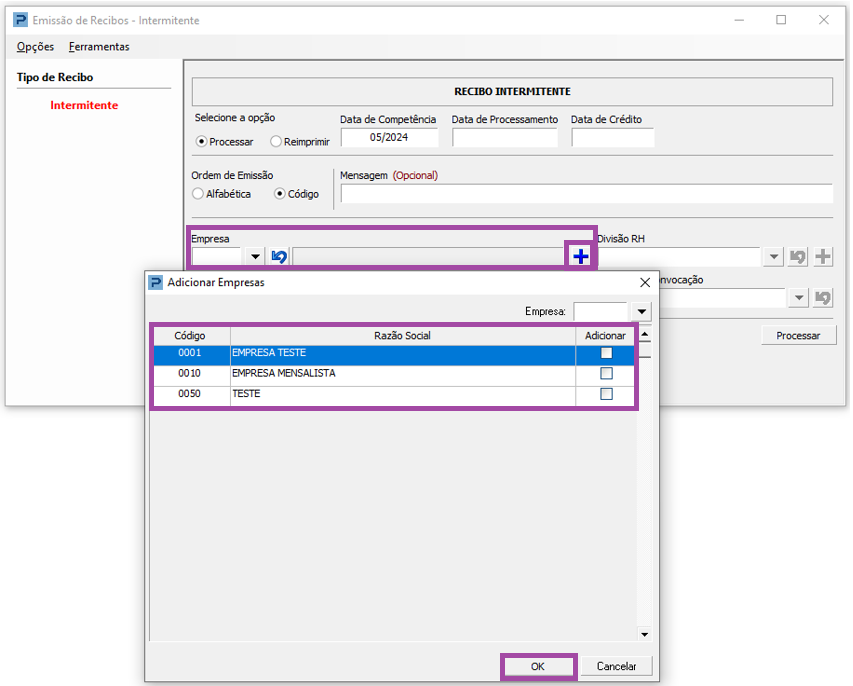Close the Adicionar Empresas dialog
The width and height of the screenshot is (853, 686).
pos(645,282)
